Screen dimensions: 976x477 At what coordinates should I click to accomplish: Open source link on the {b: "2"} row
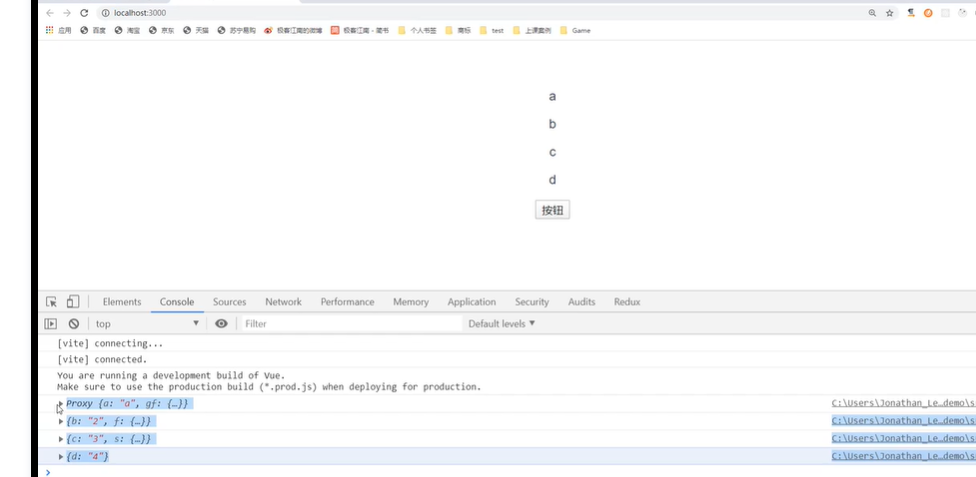coord(903,420)
